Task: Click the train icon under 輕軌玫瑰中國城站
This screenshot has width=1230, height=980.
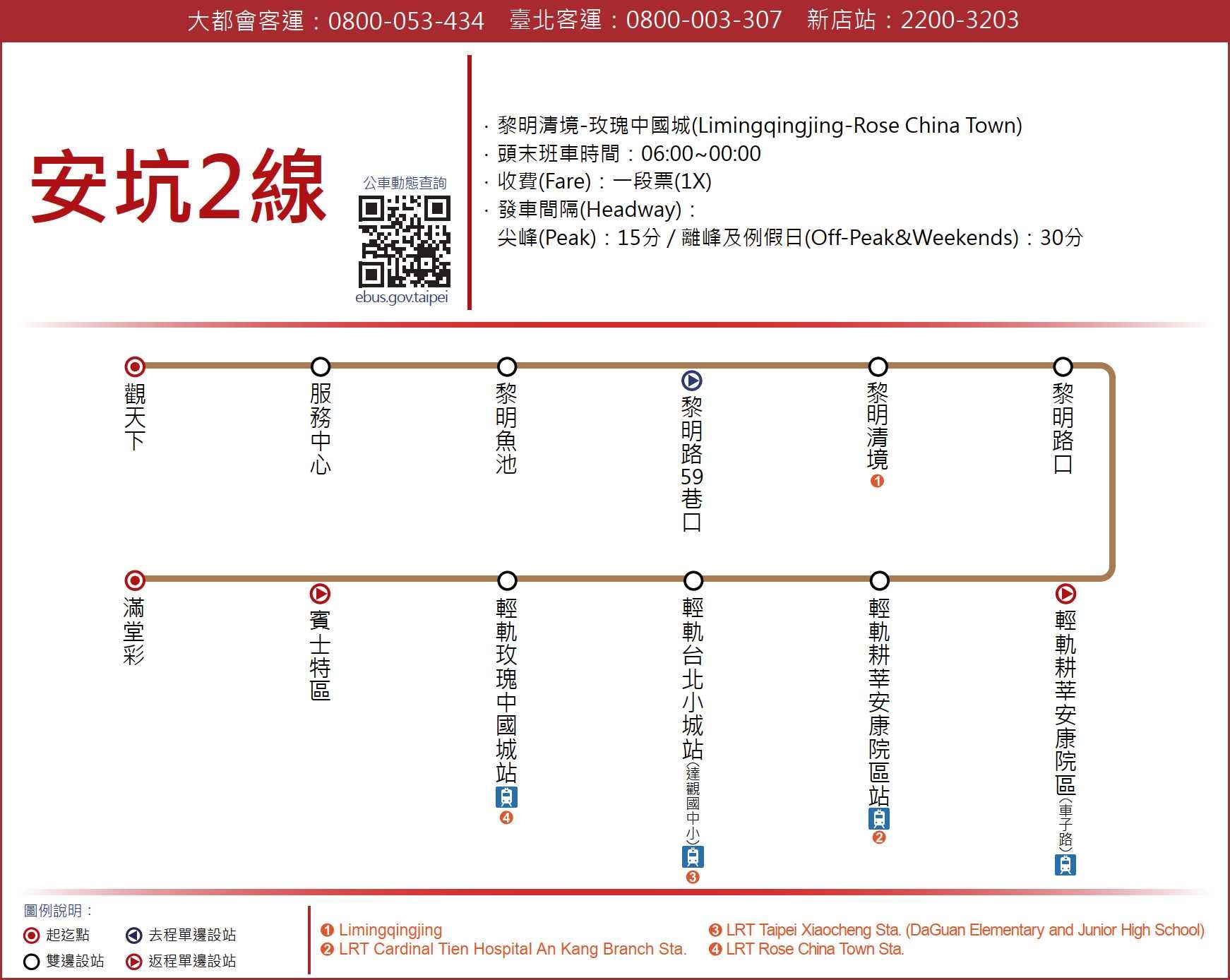Action: 506,797
